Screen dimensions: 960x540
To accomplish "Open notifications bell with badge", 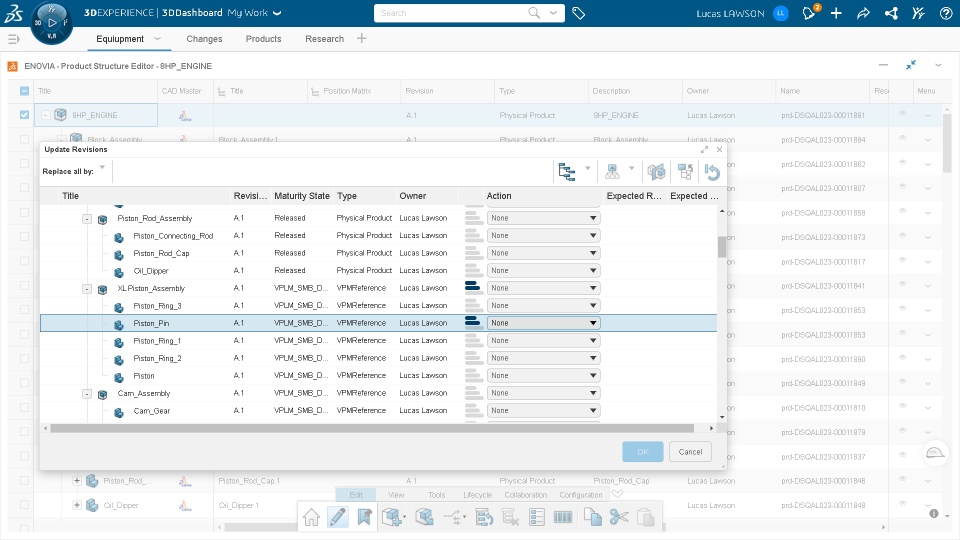I will 809,13.
